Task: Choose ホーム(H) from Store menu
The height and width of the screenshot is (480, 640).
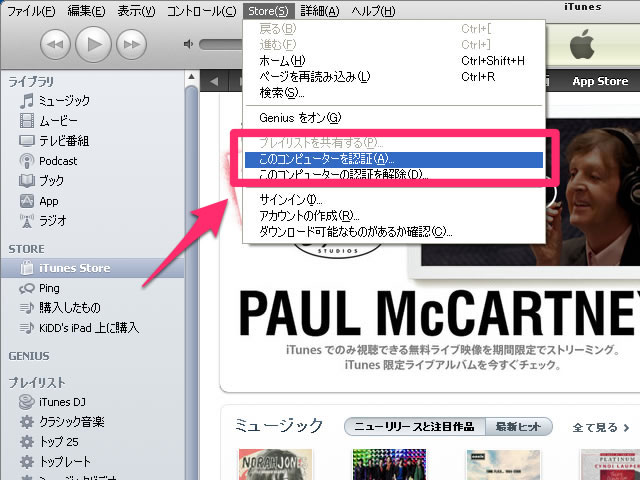Action: 394,61
